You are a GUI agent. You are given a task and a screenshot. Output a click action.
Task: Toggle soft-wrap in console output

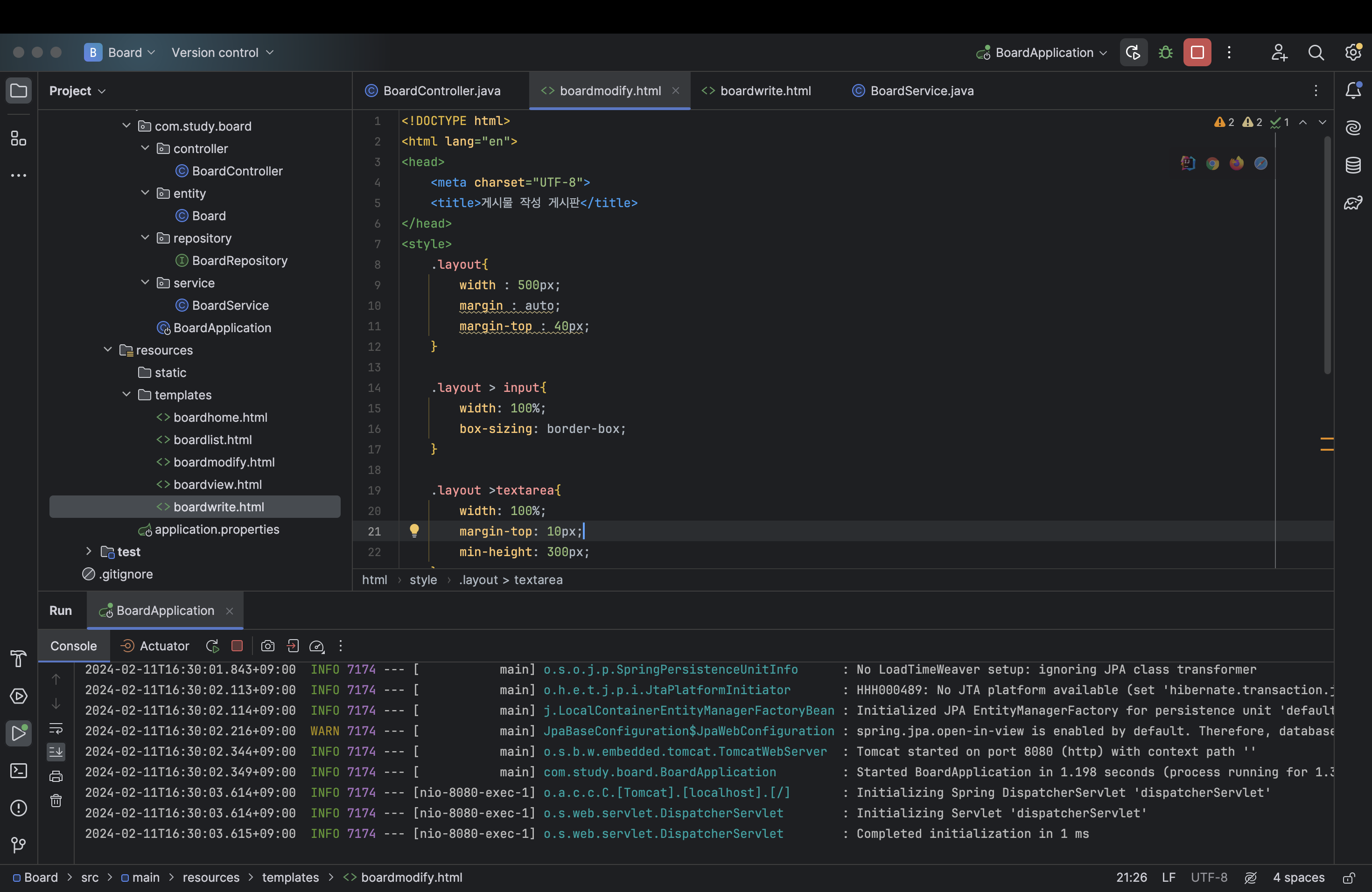56,728
